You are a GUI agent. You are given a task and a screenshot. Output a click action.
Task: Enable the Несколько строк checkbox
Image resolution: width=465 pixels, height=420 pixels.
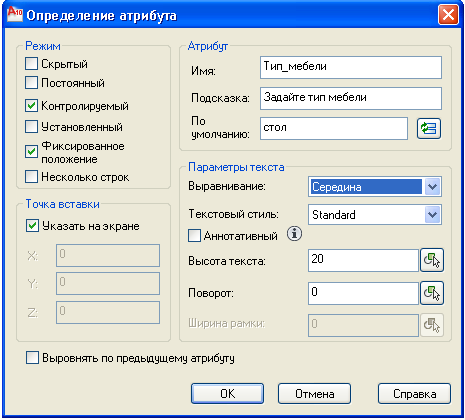point(31,177)
